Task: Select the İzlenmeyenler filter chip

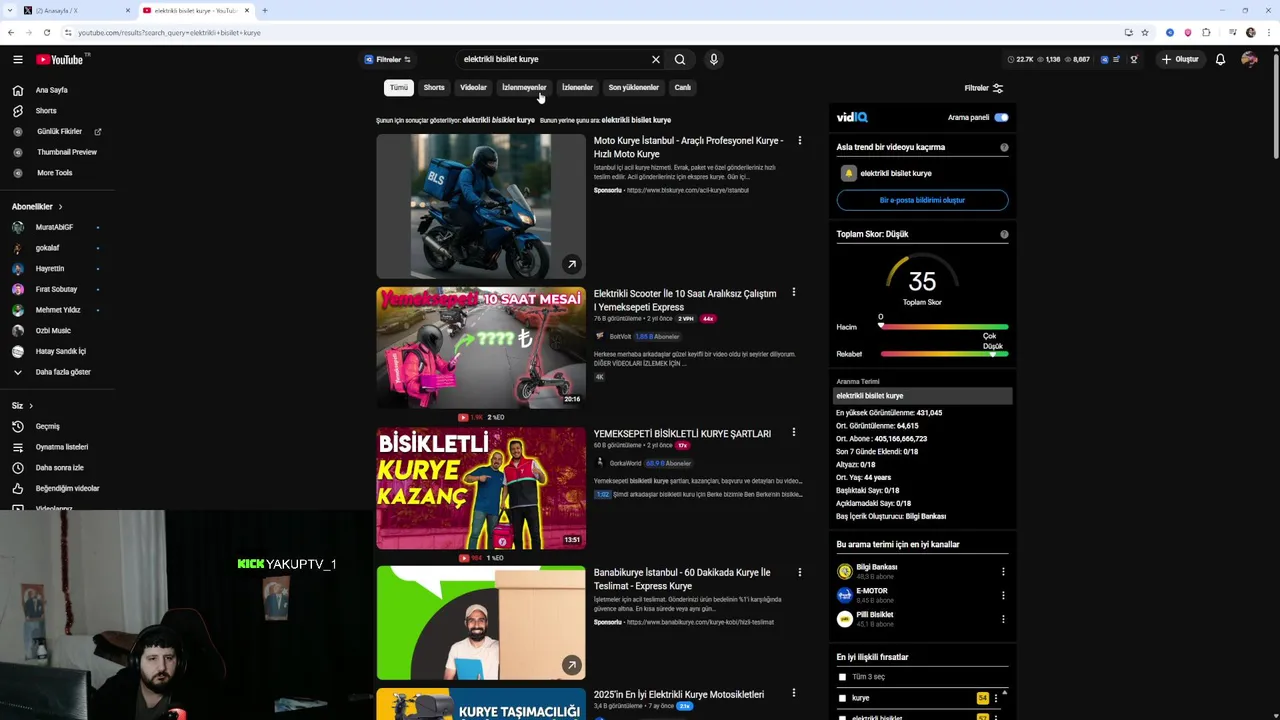Action: (x=524, y=88)
